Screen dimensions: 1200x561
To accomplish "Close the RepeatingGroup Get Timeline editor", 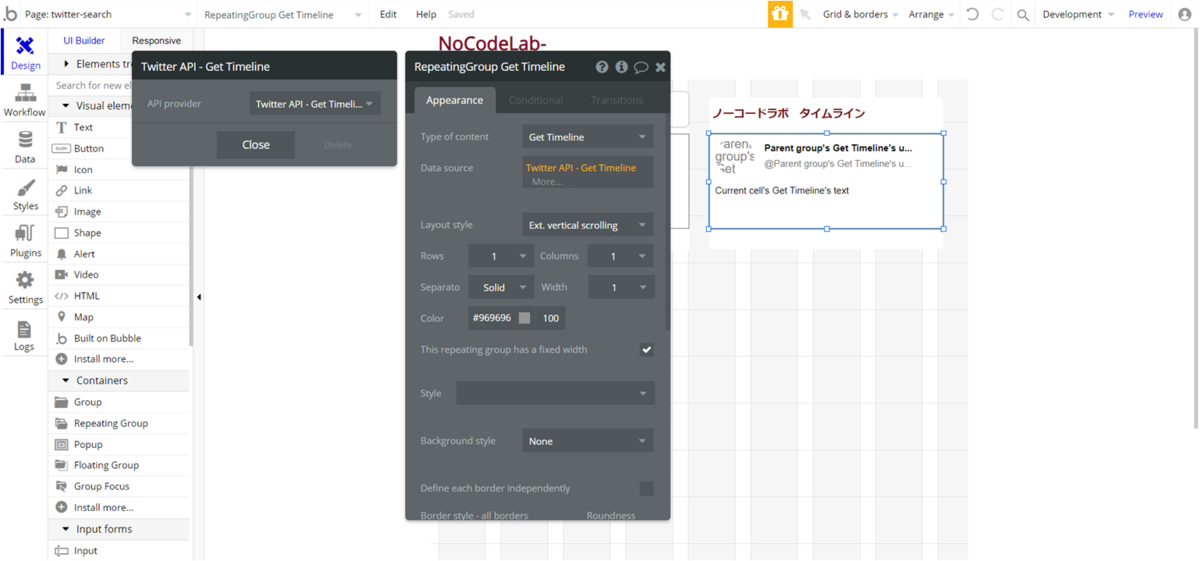I will [x=660, y=67].
